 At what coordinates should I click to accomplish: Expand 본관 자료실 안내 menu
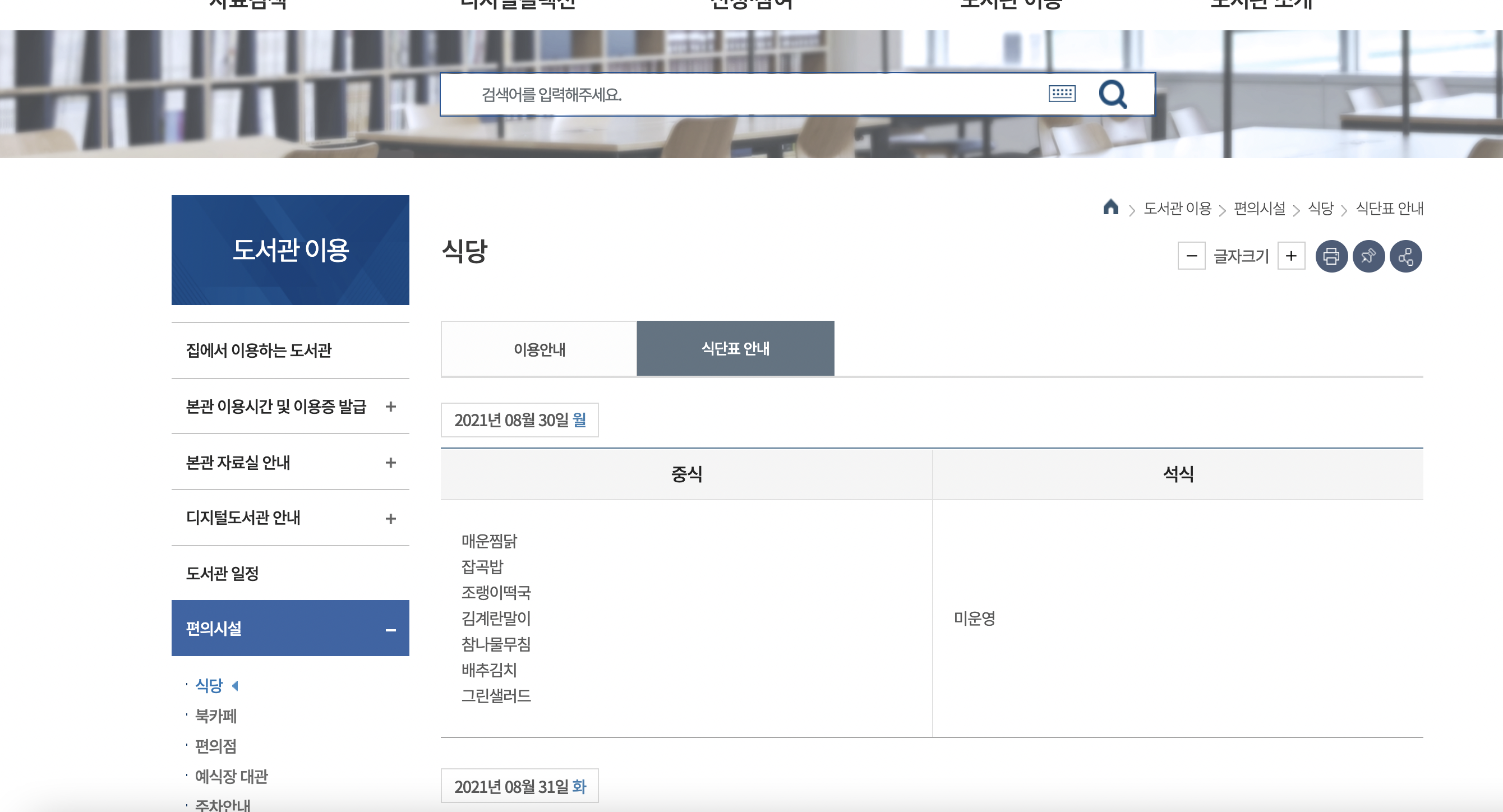pyautogui.click(x=390, y=463)
